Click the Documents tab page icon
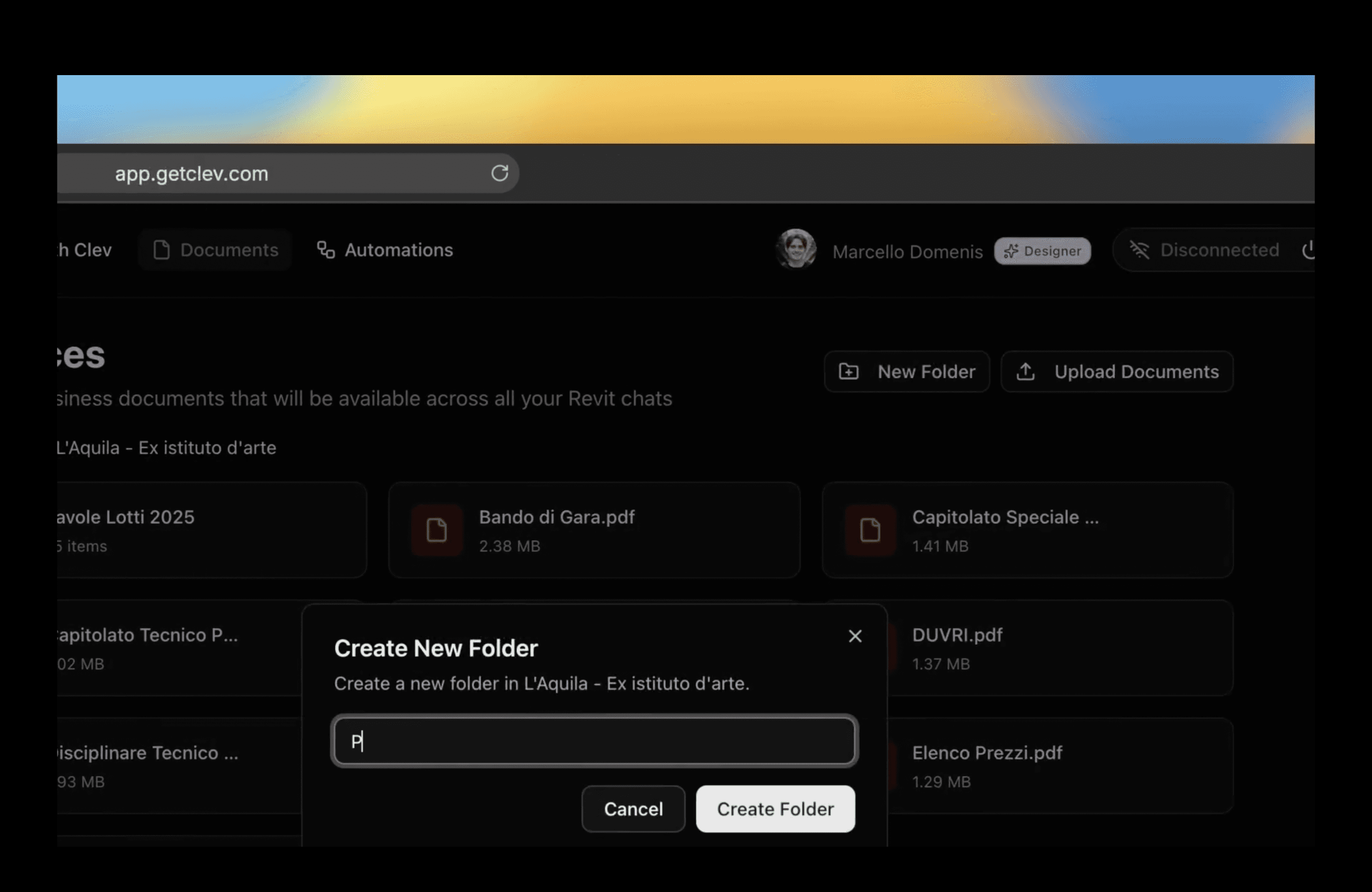The image size is (1372, 892). pyautogui.click(x=161, y=250)
